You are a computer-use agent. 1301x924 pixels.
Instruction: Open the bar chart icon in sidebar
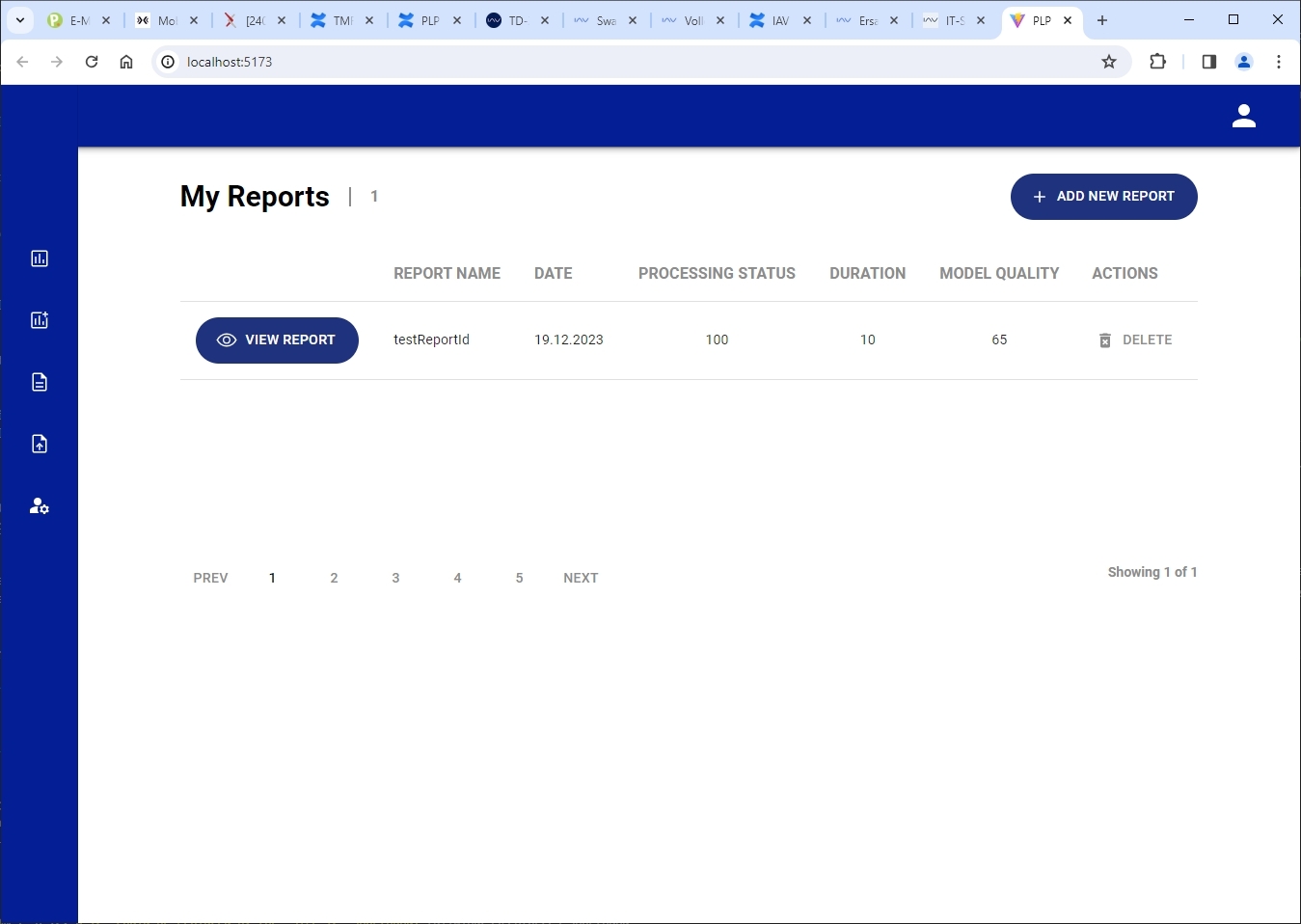40,258
